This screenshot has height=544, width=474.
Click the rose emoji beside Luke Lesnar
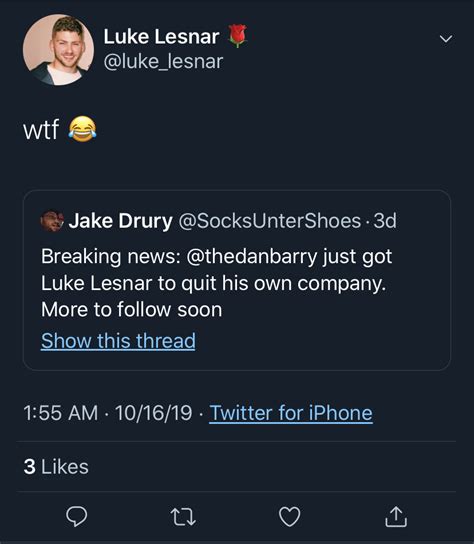(x=237, y=36)
